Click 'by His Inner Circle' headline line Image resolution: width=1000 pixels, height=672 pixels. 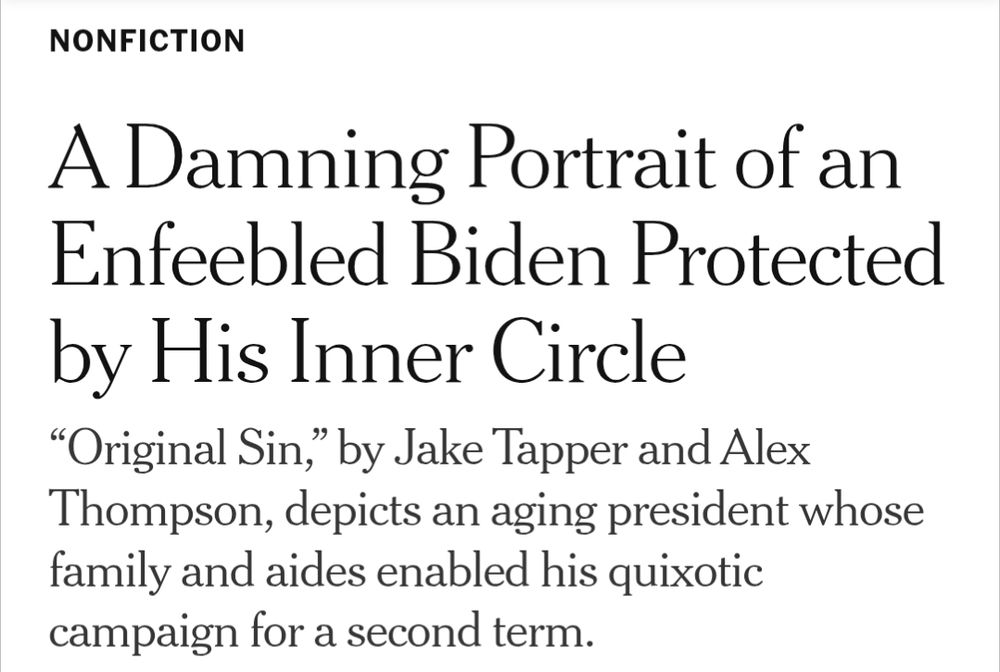click(x=368, y=353)
